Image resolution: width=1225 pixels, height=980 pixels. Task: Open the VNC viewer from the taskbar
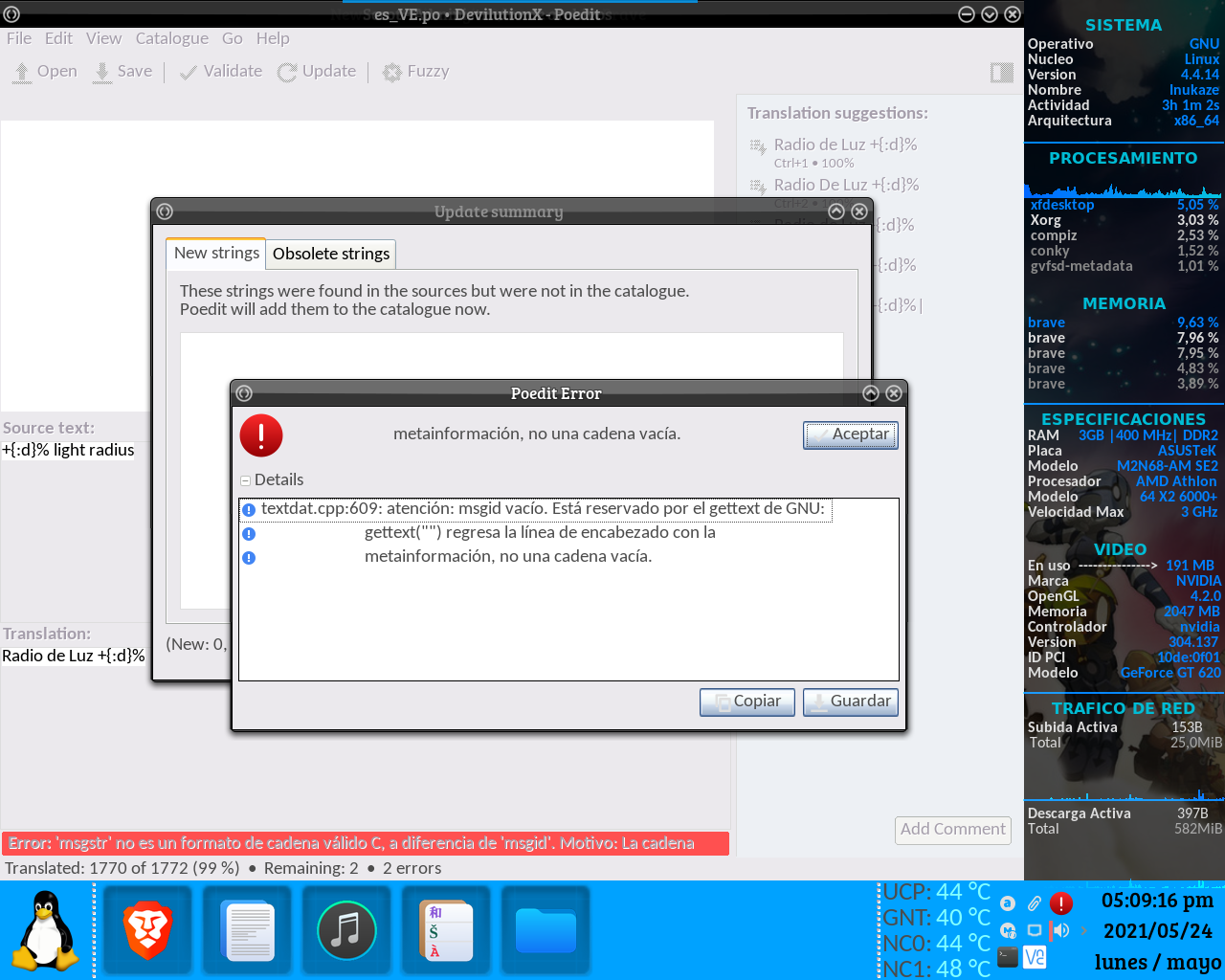[1034, 956]
